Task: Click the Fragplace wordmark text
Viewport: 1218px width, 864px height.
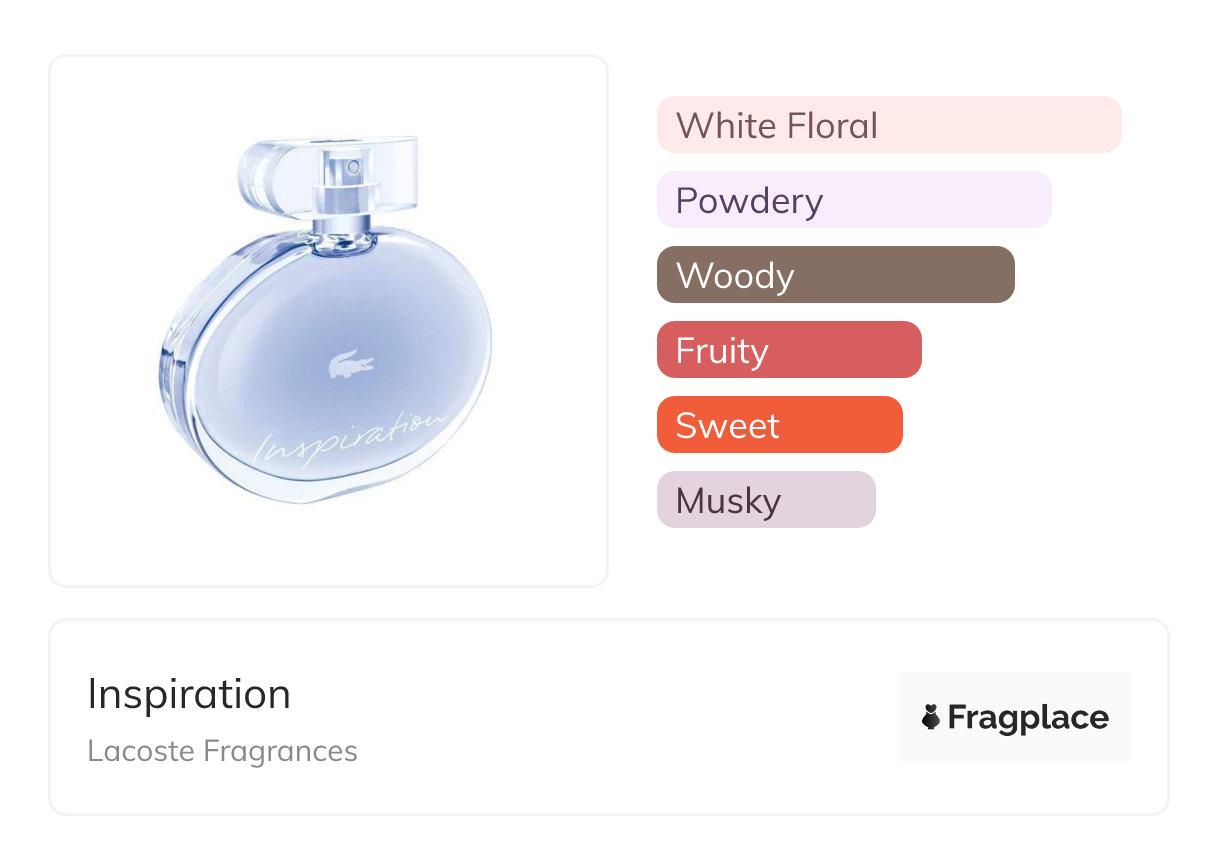Action: pos(1028,717)
